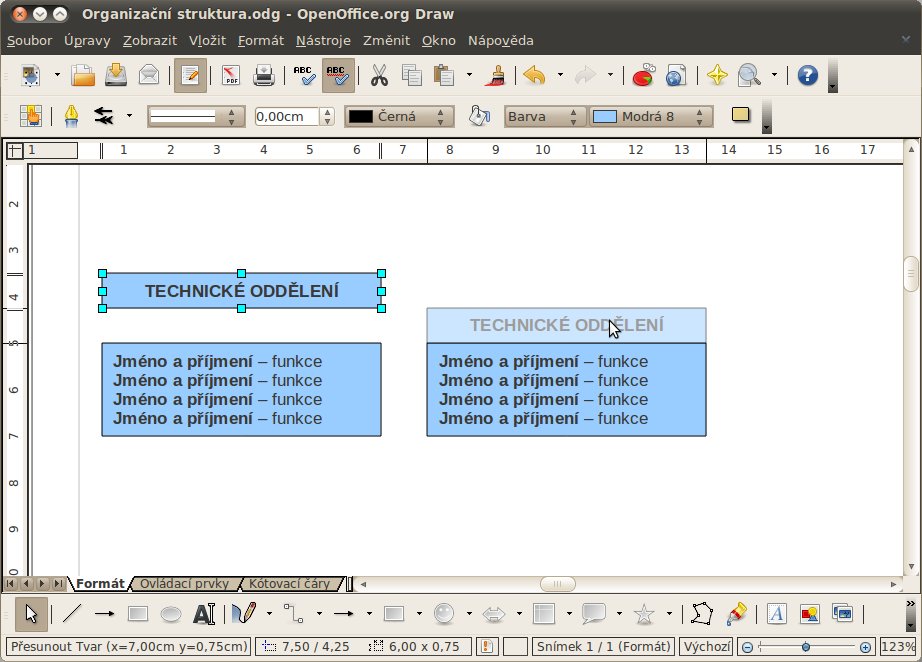Open the line color Černá dropdown
The height and width of the screenshot is (662, 922).
tap(399, 116)
